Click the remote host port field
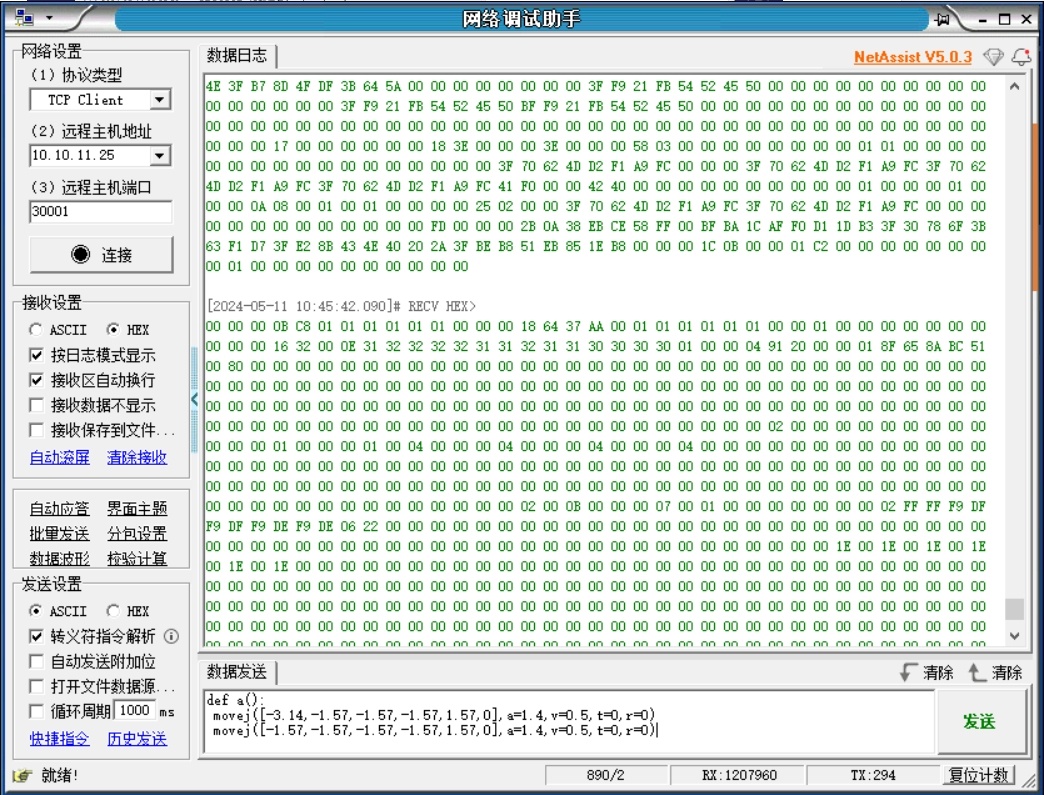 100,212
